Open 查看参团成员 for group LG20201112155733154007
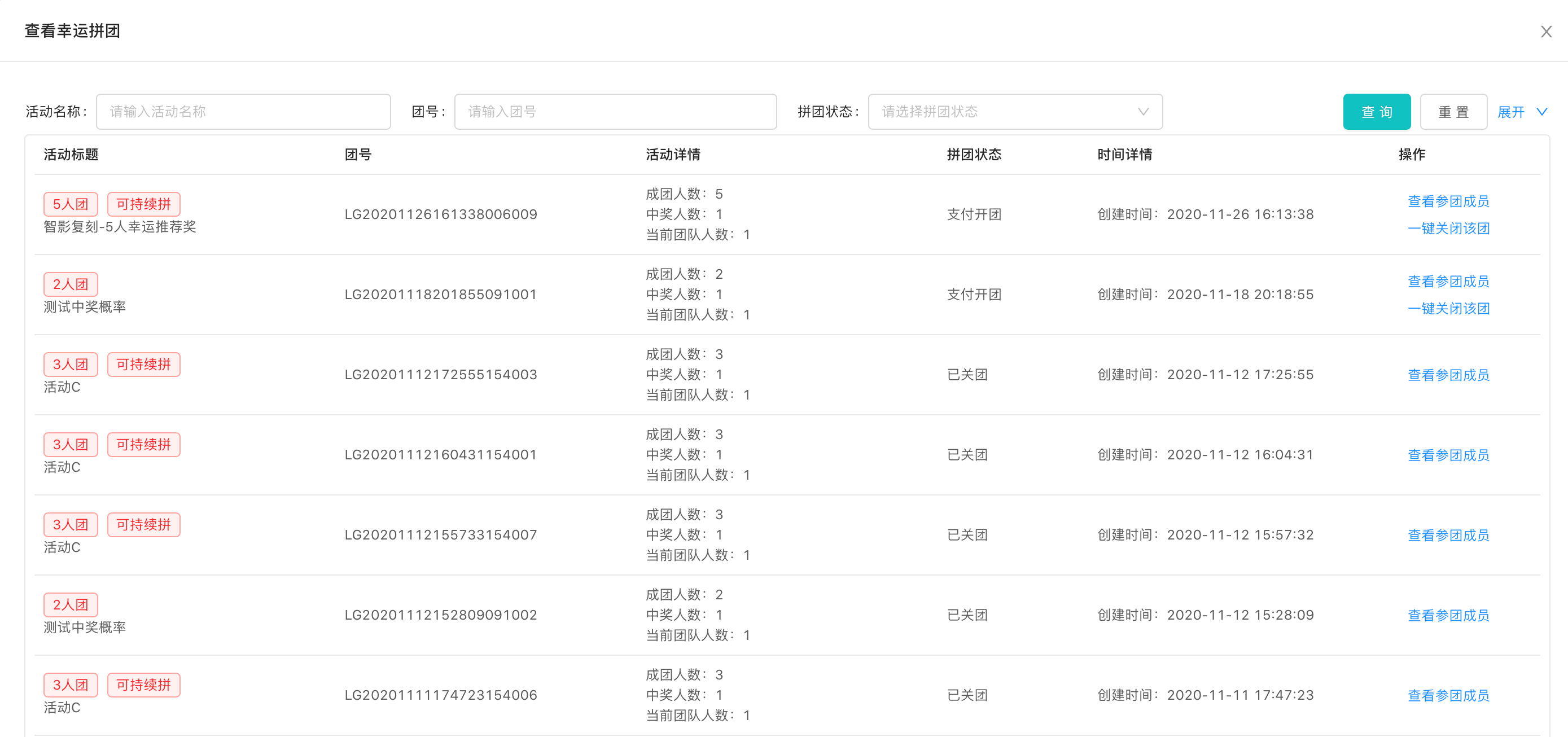Screen dimensions: 1568x737 click(x=1448, y=536)
